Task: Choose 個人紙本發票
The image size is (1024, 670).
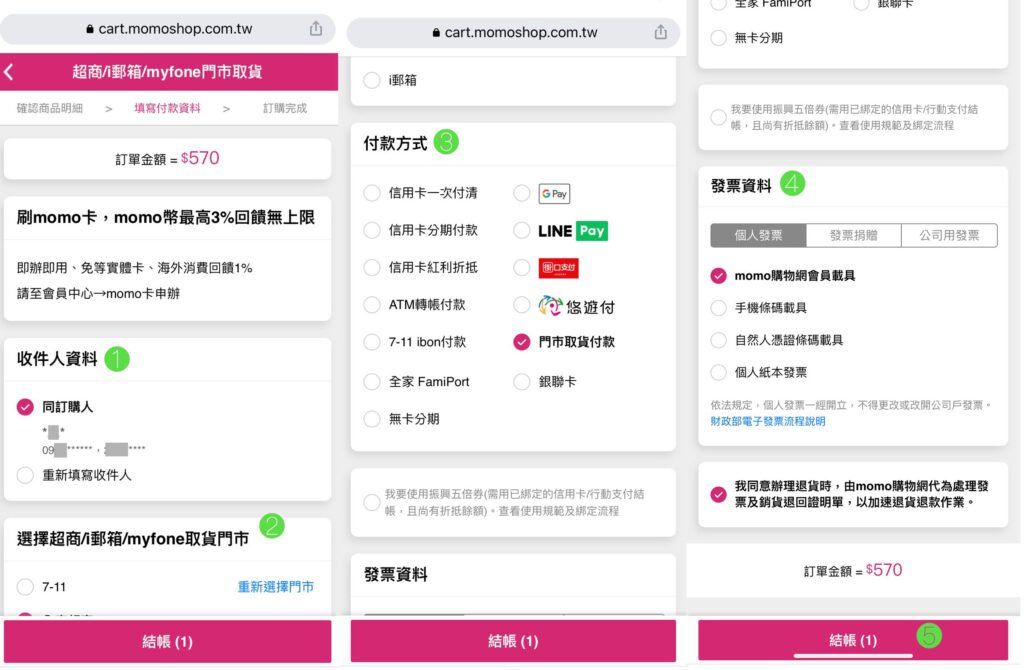Action: click(718, 372)
